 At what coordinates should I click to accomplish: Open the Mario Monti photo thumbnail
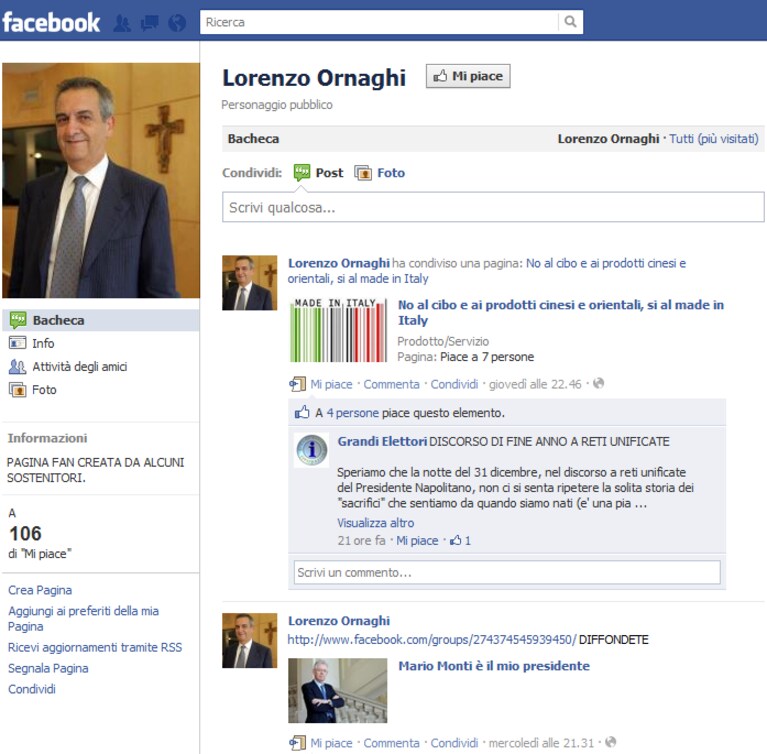coord(338,690)
